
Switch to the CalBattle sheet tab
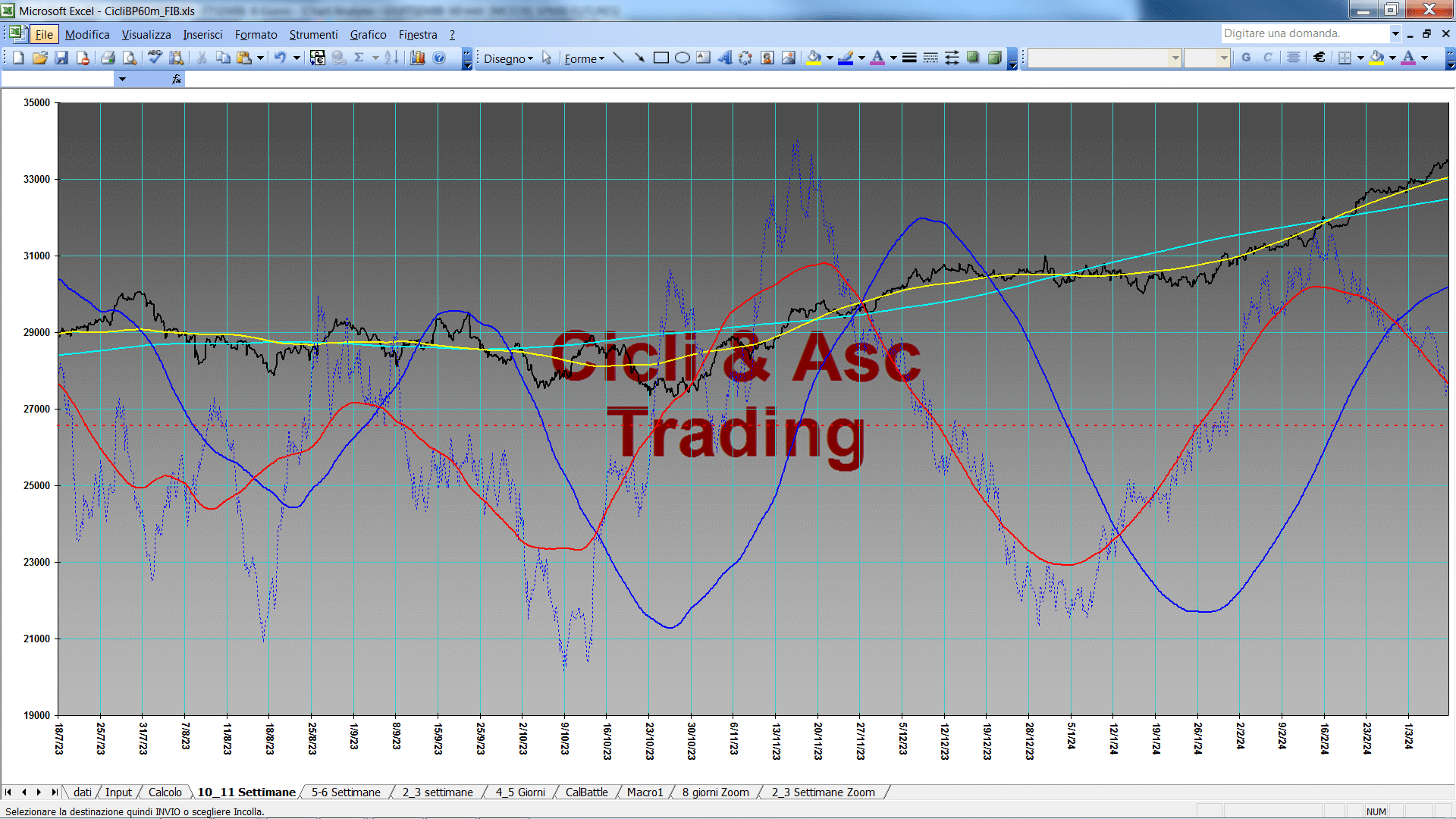pyautogui.click(x=586, y=792)
